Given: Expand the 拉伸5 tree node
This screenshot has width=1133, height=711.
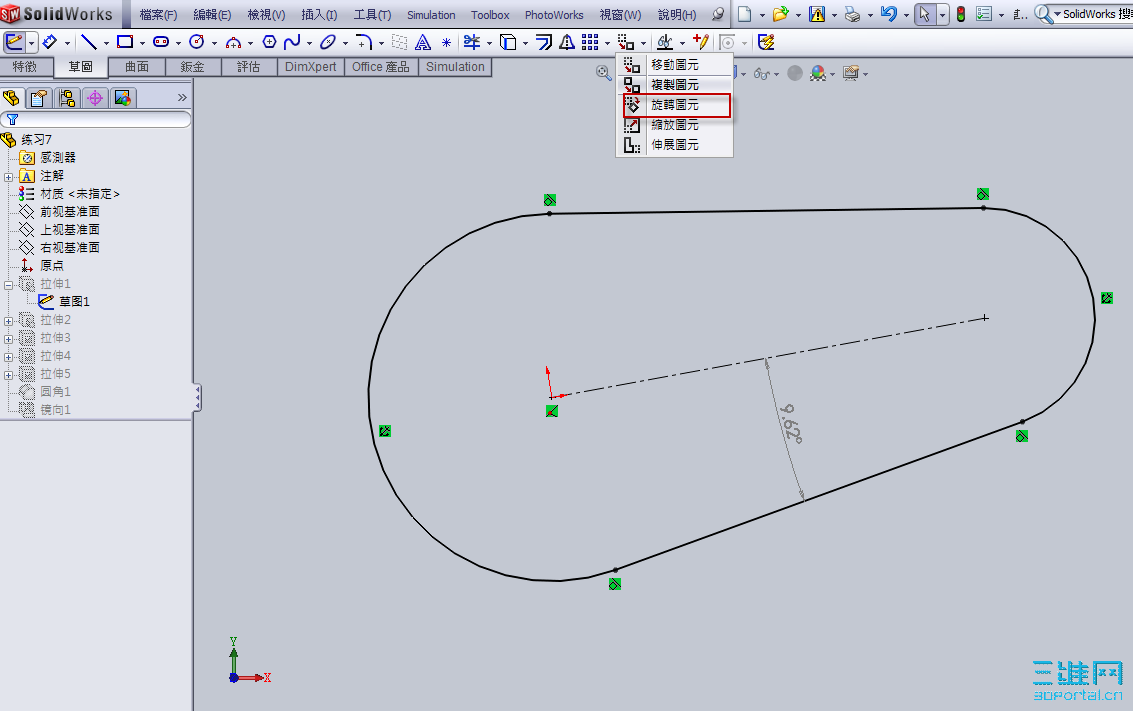Looking at the screenshot, I should tap(8, 375).
